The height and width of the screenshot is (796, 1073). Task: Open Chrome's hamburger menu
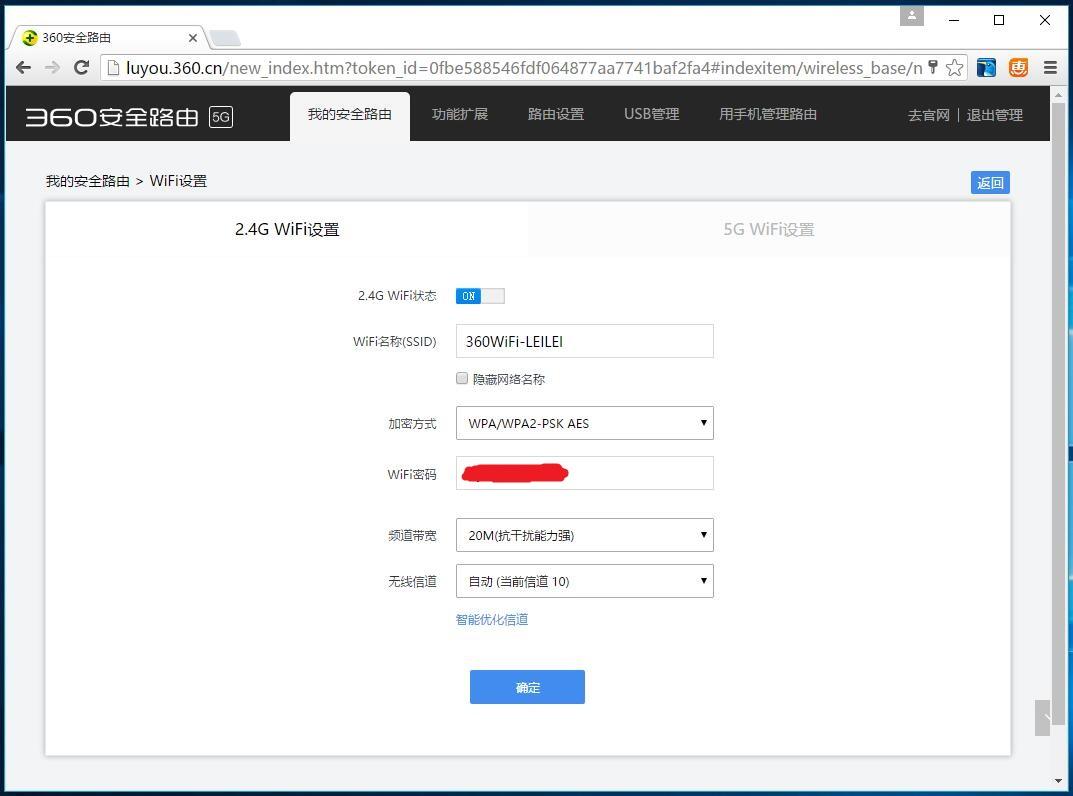[x=1051, y=67]
